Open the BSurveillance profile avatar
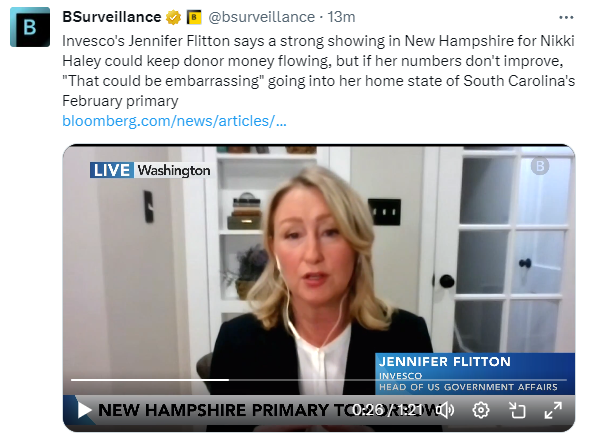Image resolution: width=590 pixels, height=435 pixels. (x=30, y=27)
